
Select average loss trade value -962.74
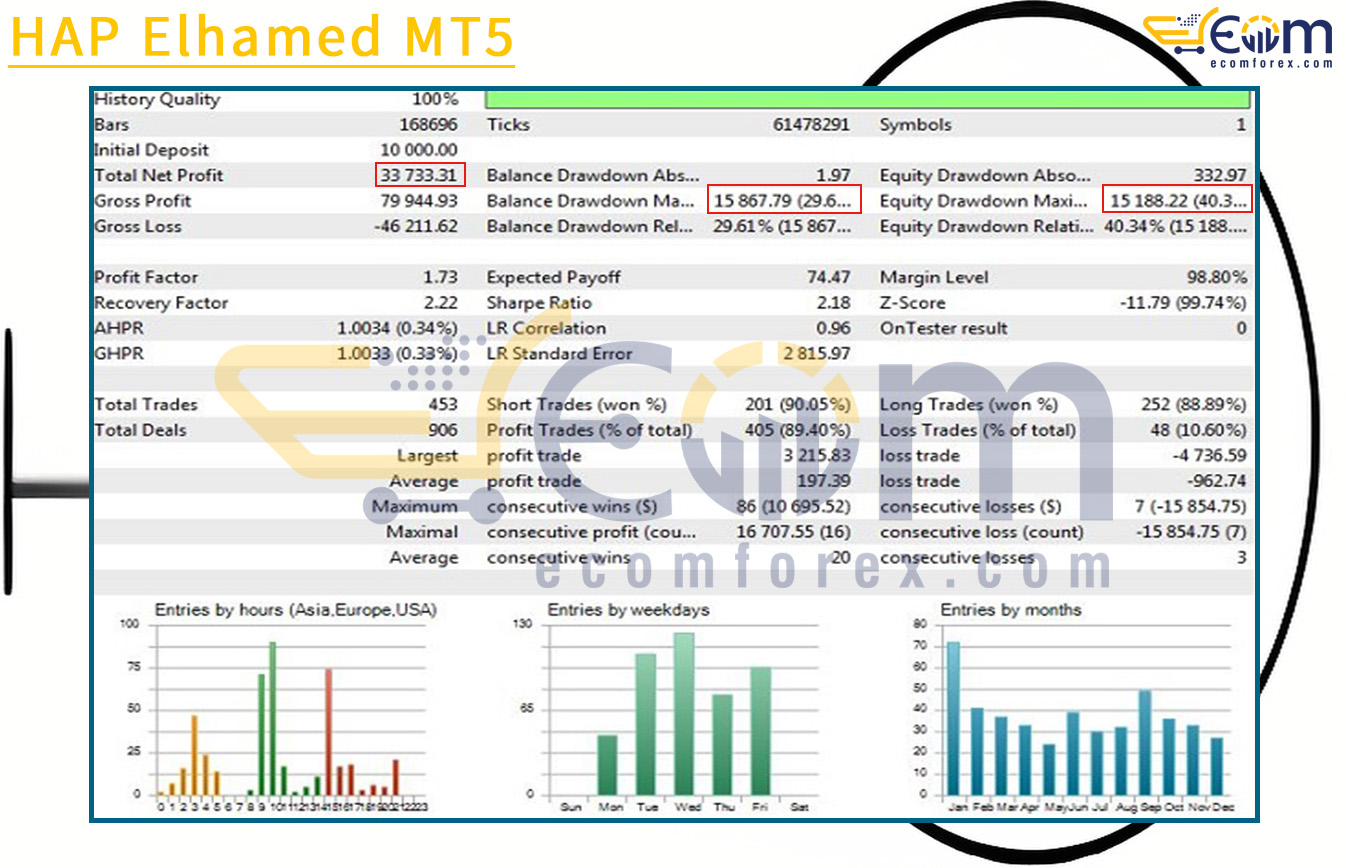click(x=1216, y=481)
